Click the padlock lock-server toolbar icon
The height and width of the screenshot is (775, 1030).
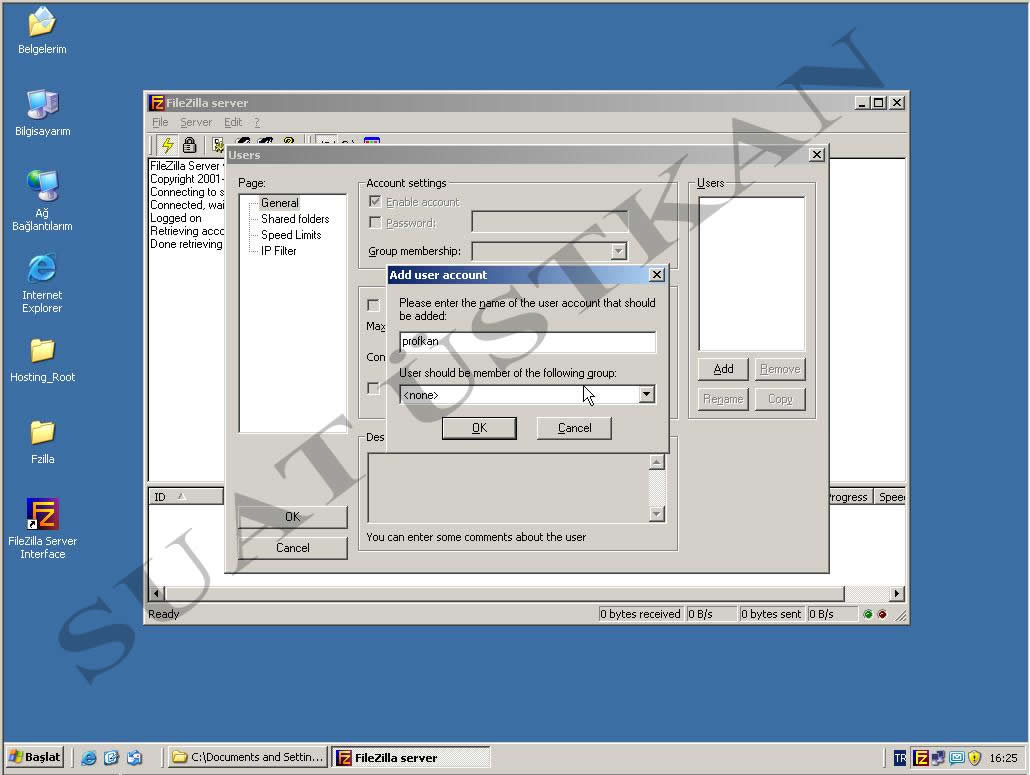pos(189,144)
